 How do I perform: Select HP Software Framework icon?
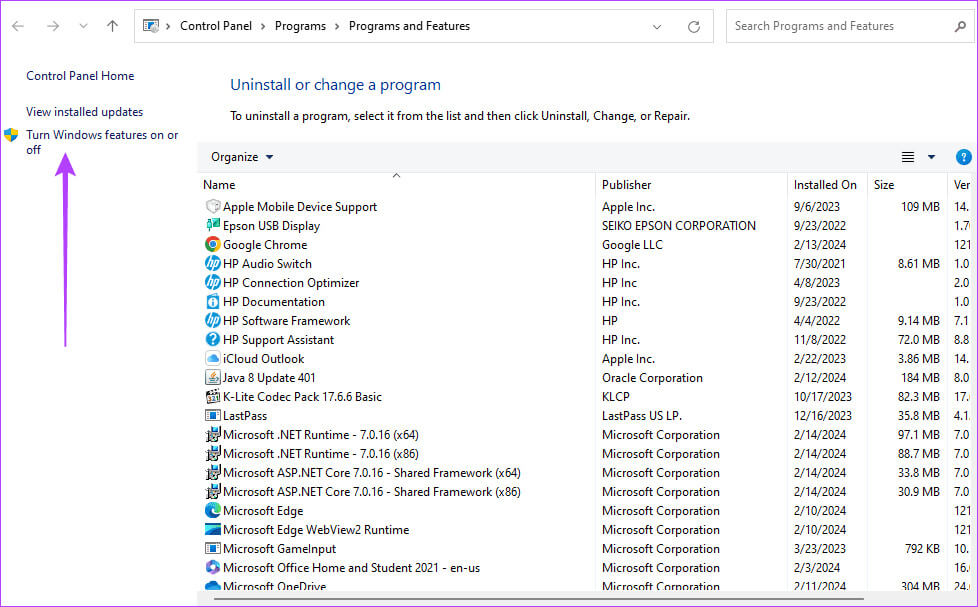[213, 321]
